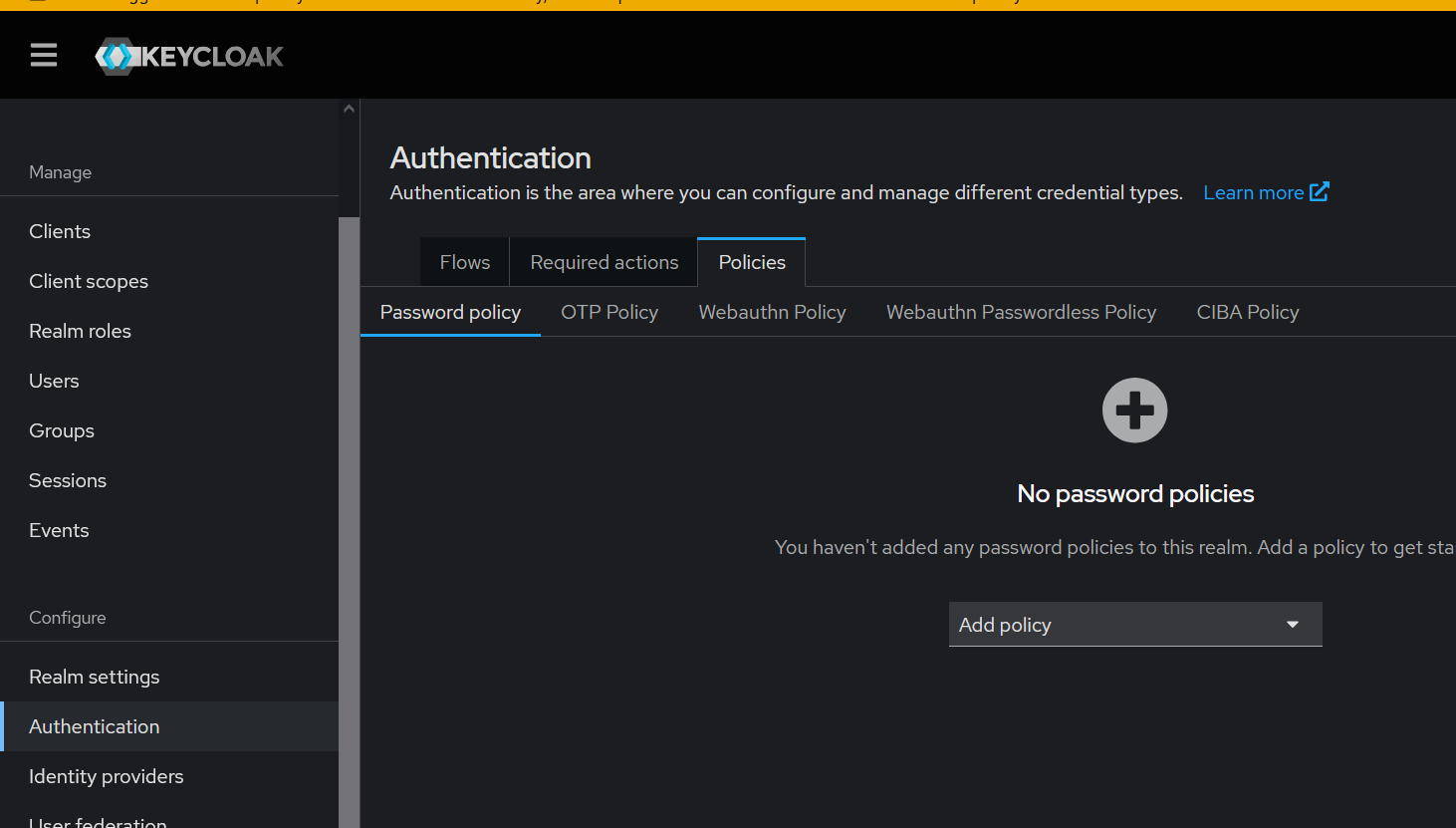1456x828 pixels.
Task: Open Events in sidebar
Action: pyautogui.click(x=169, y=530)
